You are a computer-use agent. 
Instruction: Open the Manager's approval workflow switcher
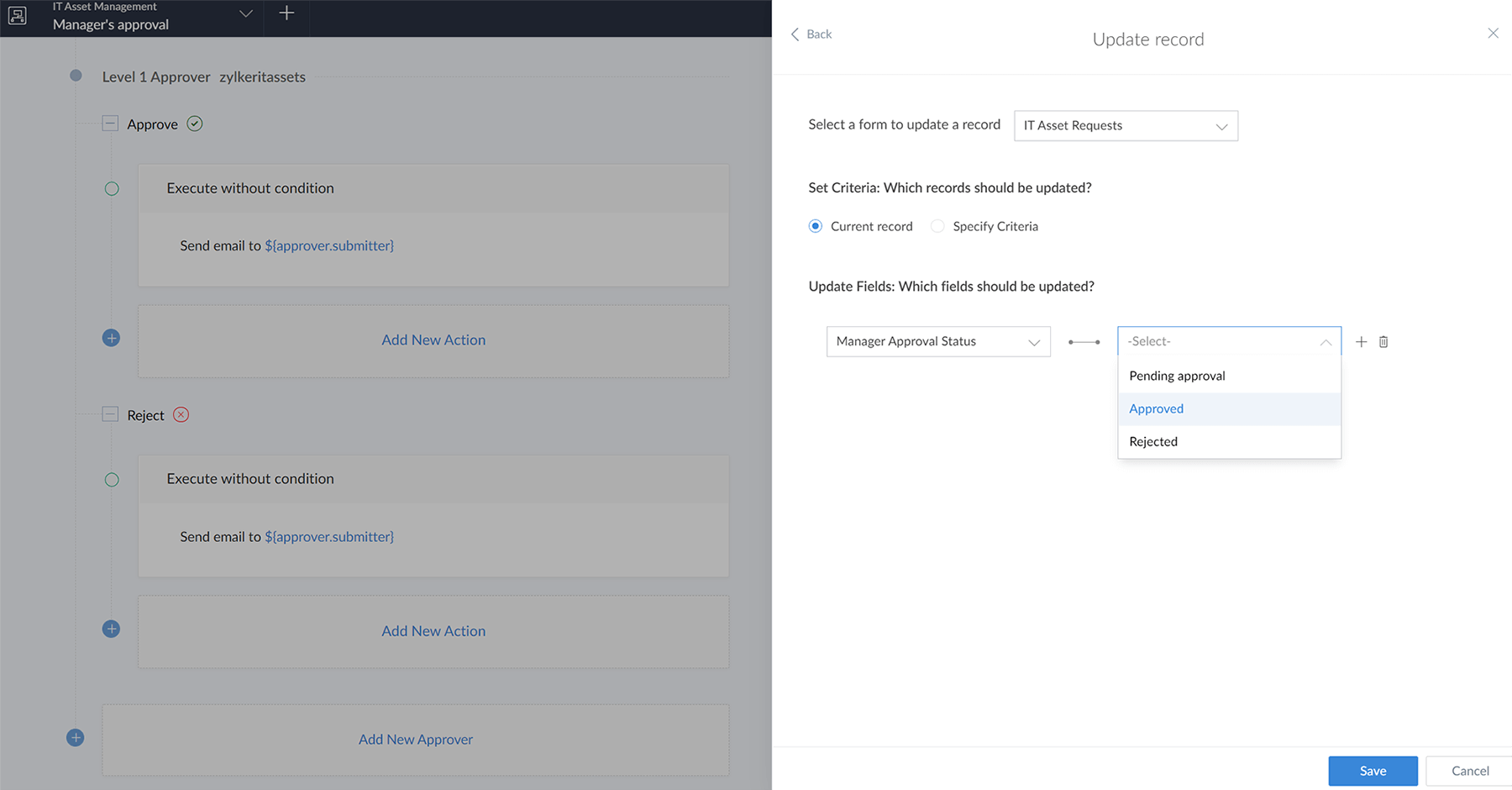[244, 13]
